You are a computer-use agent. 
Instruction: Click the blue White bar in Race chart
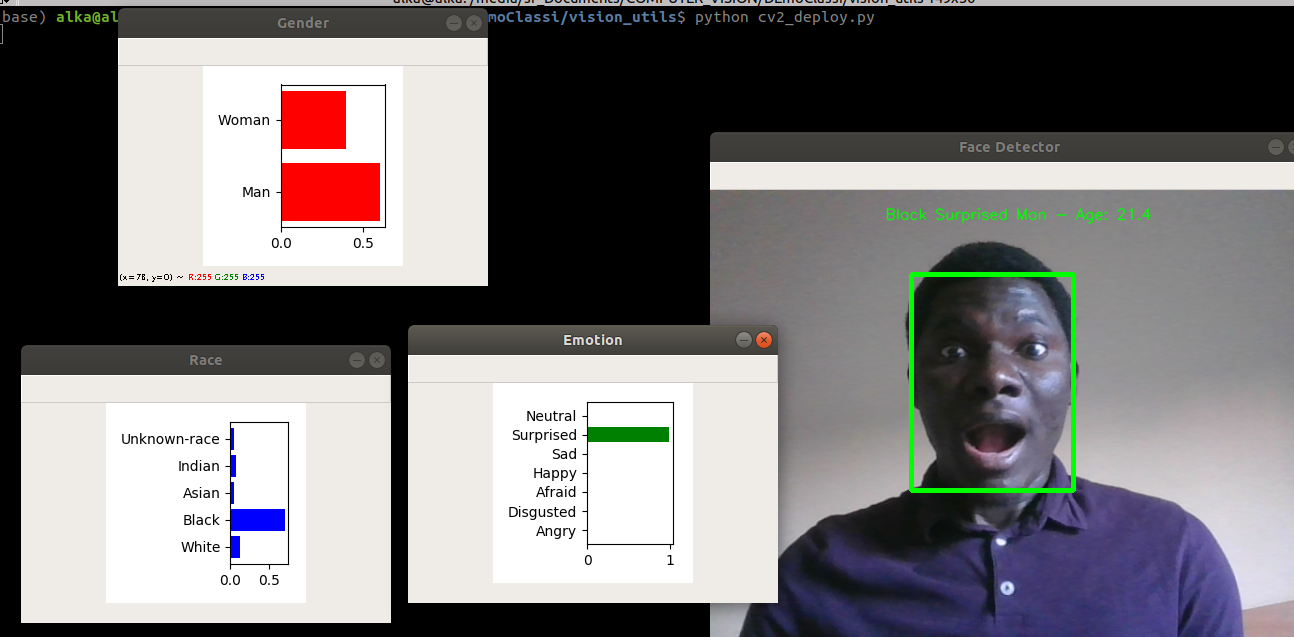(x=236, y=547)
